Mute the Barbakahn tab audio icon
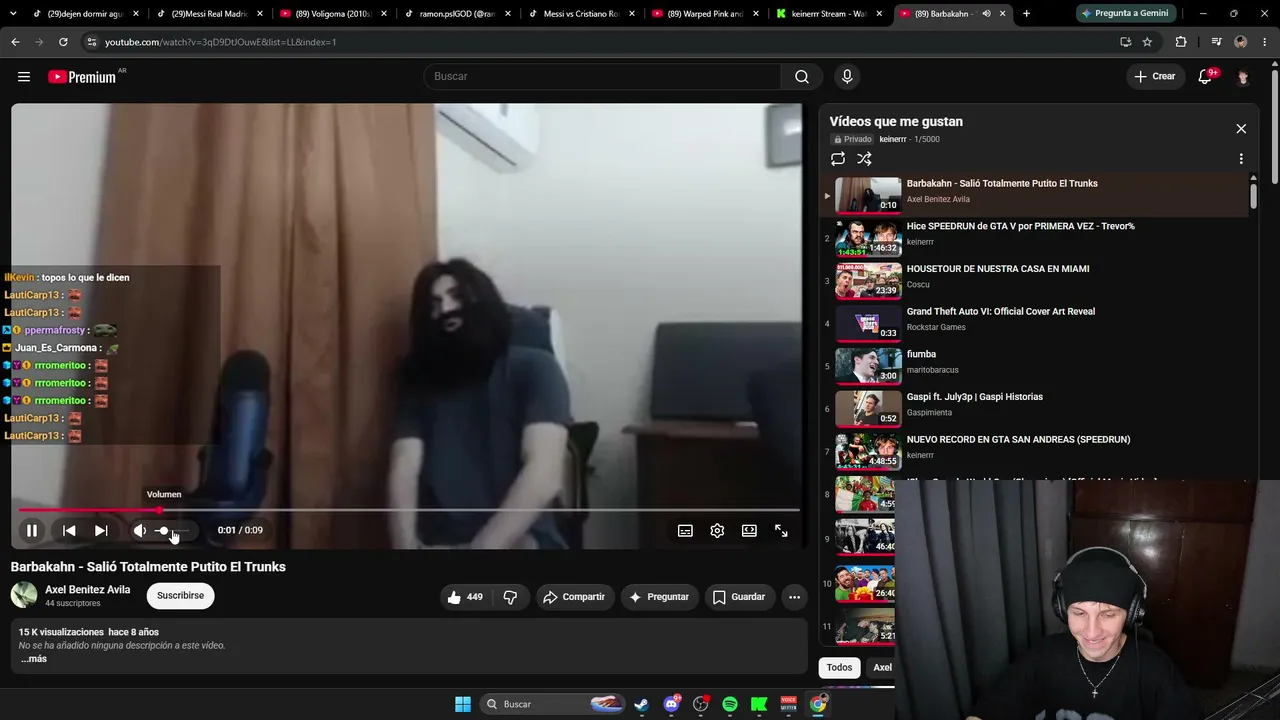The width and height of the screenshot is (1280, 720). pyautogui.click(x=986, y=14)
